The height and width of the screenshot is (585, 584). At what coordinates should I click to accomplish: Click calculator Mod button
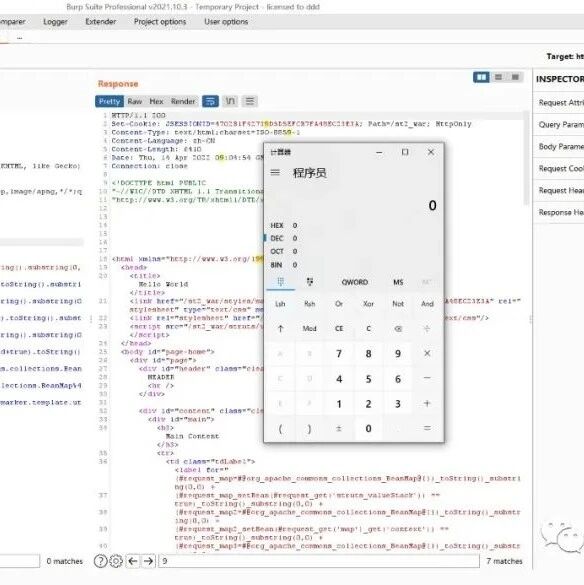click(309, 329)
